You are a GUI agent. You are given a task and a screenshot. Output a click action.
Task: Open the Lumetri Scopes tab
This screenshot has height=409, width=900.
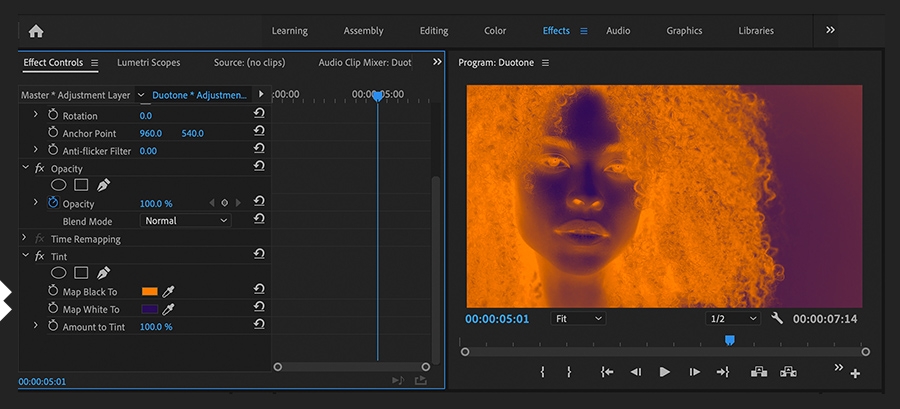coord(148,63)
